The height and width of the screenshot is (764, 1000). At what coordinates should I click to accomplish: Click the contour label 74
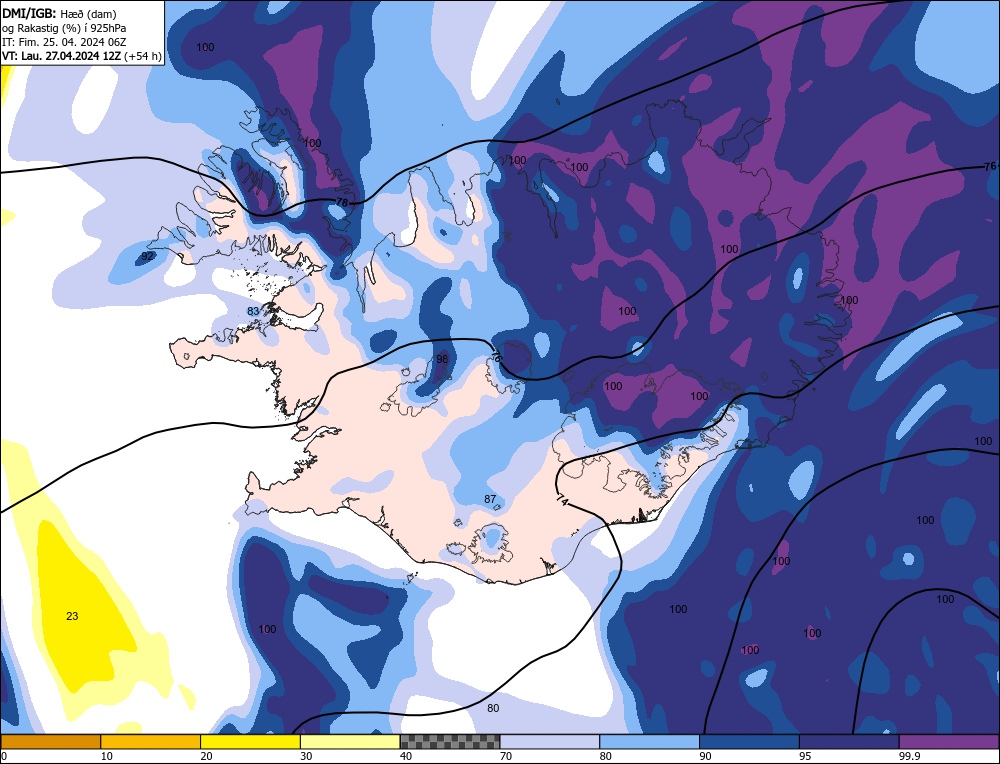coord(562,499)
